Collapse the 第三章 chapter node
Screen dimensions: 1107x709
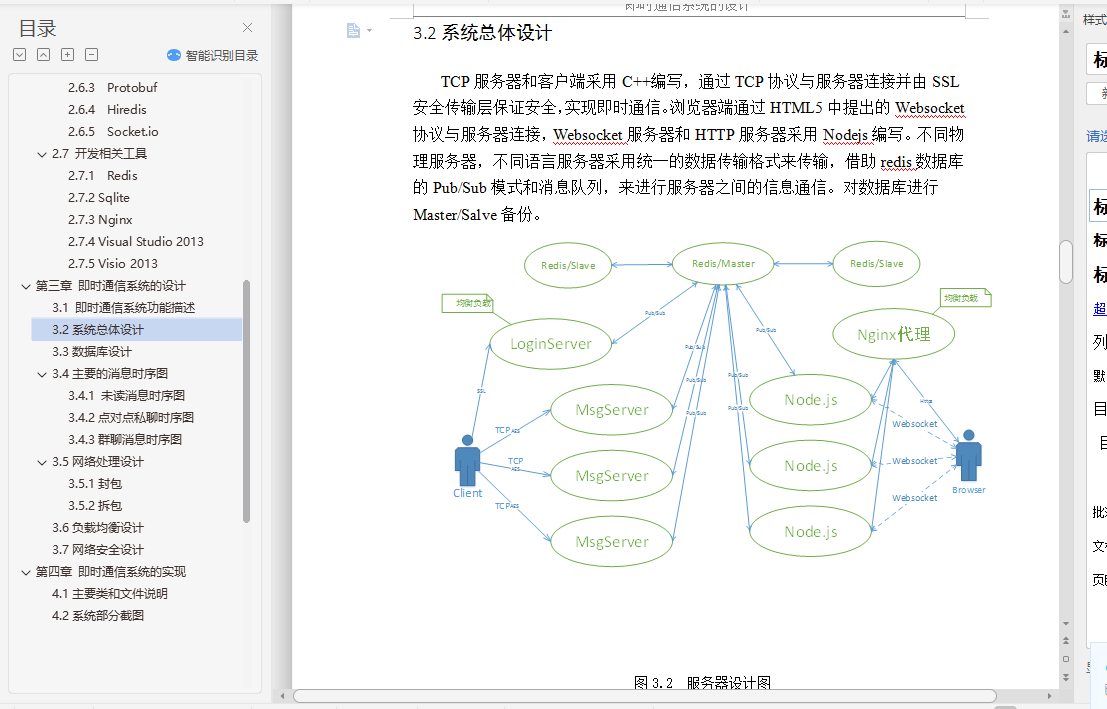[x=25, y=286]
